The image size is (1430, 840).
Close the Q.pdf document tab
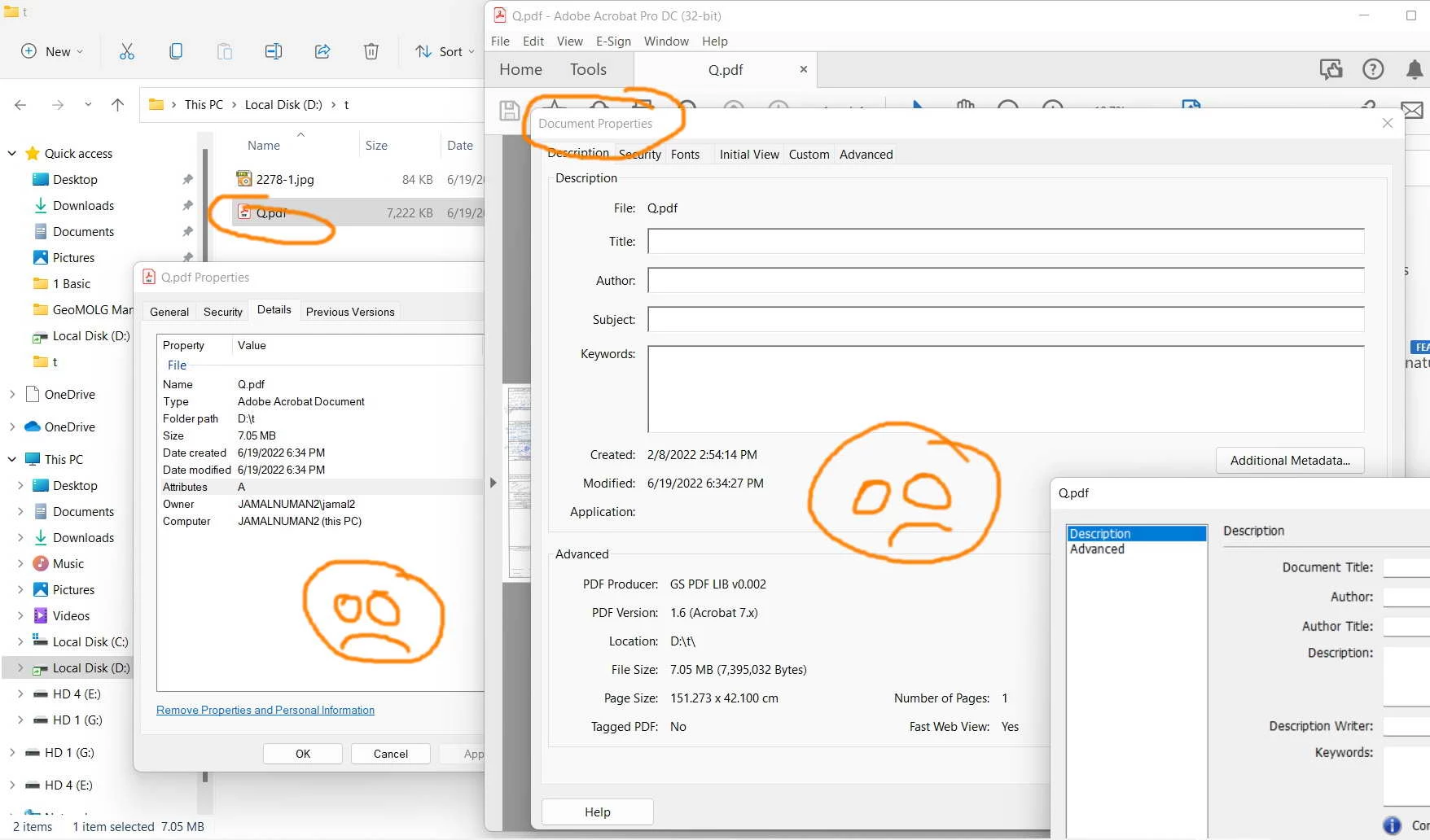(x=803, y=69)
